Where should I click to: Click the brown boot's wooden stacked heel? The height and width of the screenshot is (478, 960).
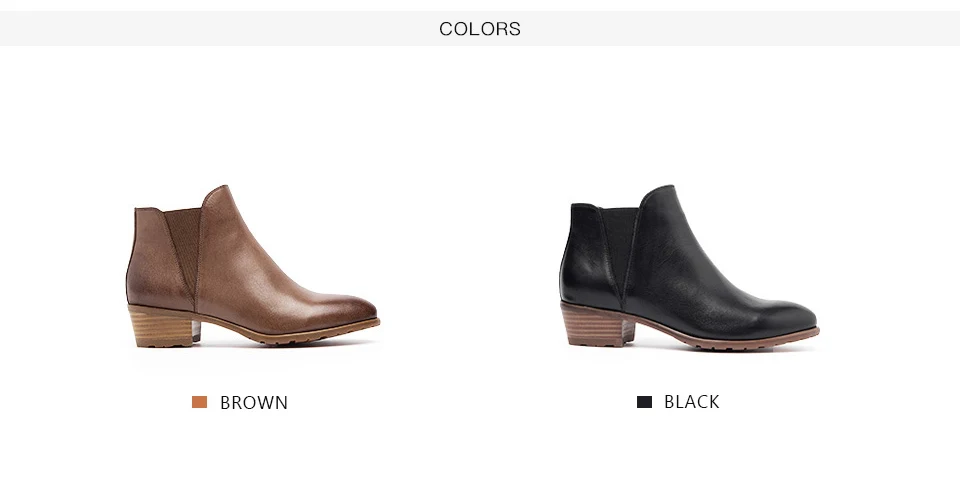(x=161, y=326)
